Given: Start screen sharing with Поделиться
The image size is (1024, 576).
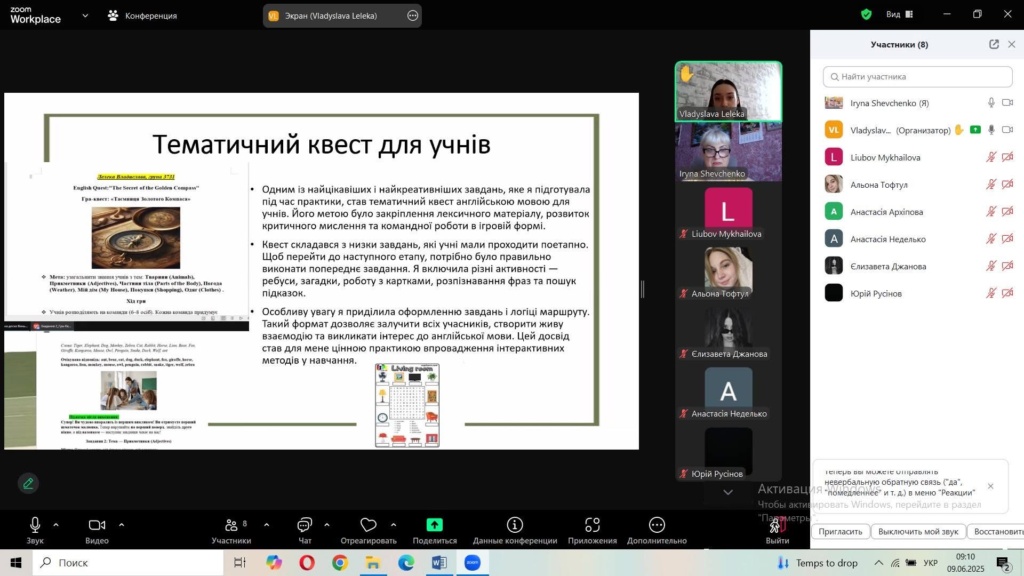Looking at the screenshot, I should pos(435,530).
